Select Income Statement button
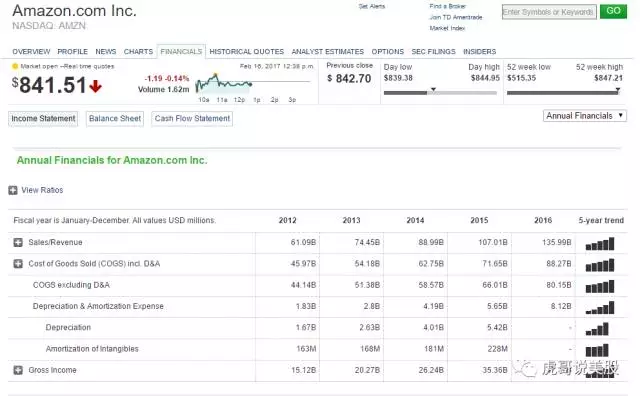 point(43,119)
